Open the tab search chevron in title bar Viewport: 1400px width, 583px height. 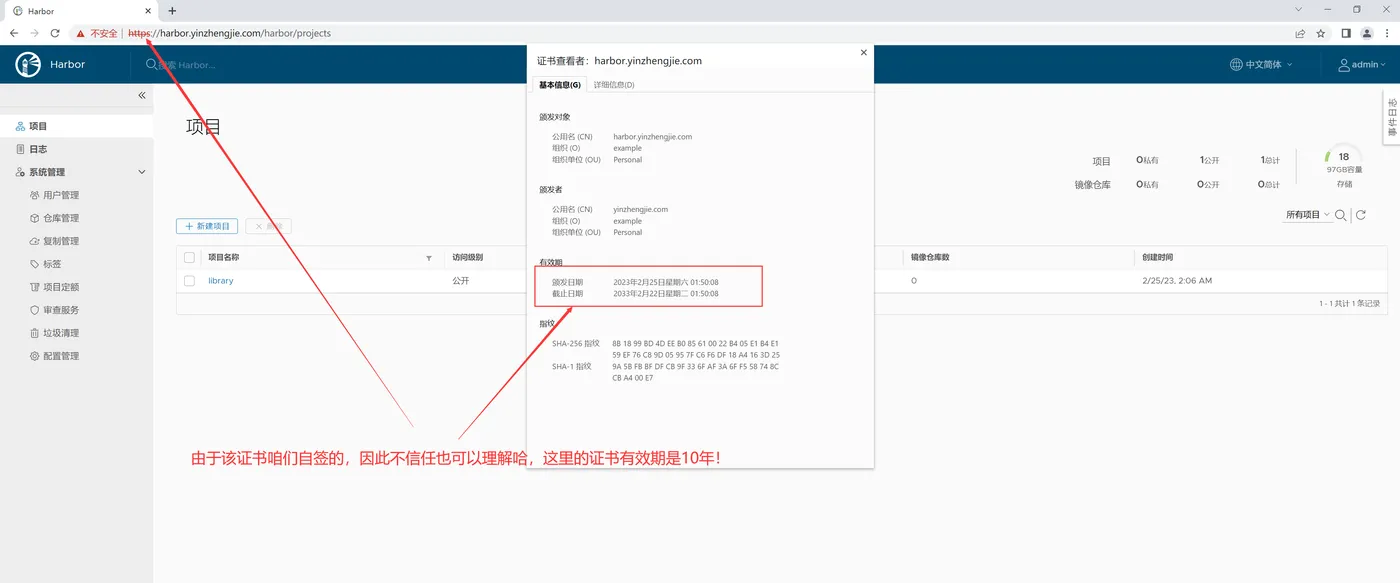pos(1297,9)
